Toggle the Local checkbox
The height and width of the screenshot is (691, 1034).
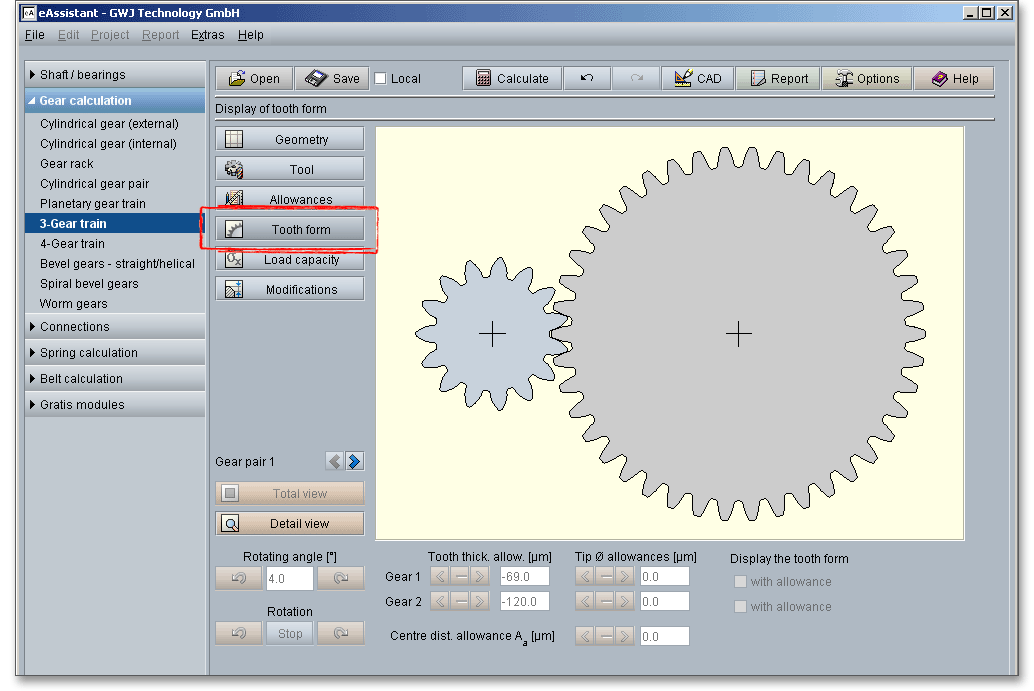pyautogui.click(x=381, y=79)
